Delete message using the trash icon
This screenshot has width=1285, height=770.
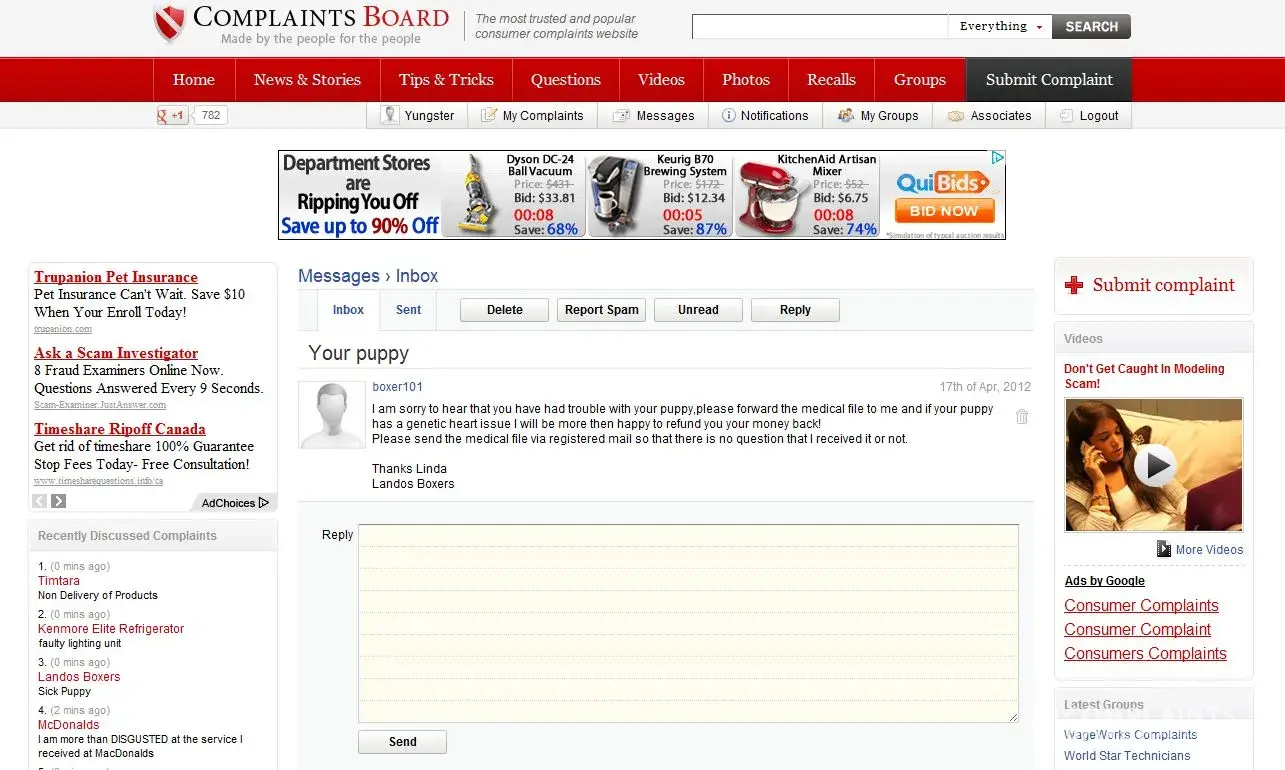click(x=1021, y=417)
